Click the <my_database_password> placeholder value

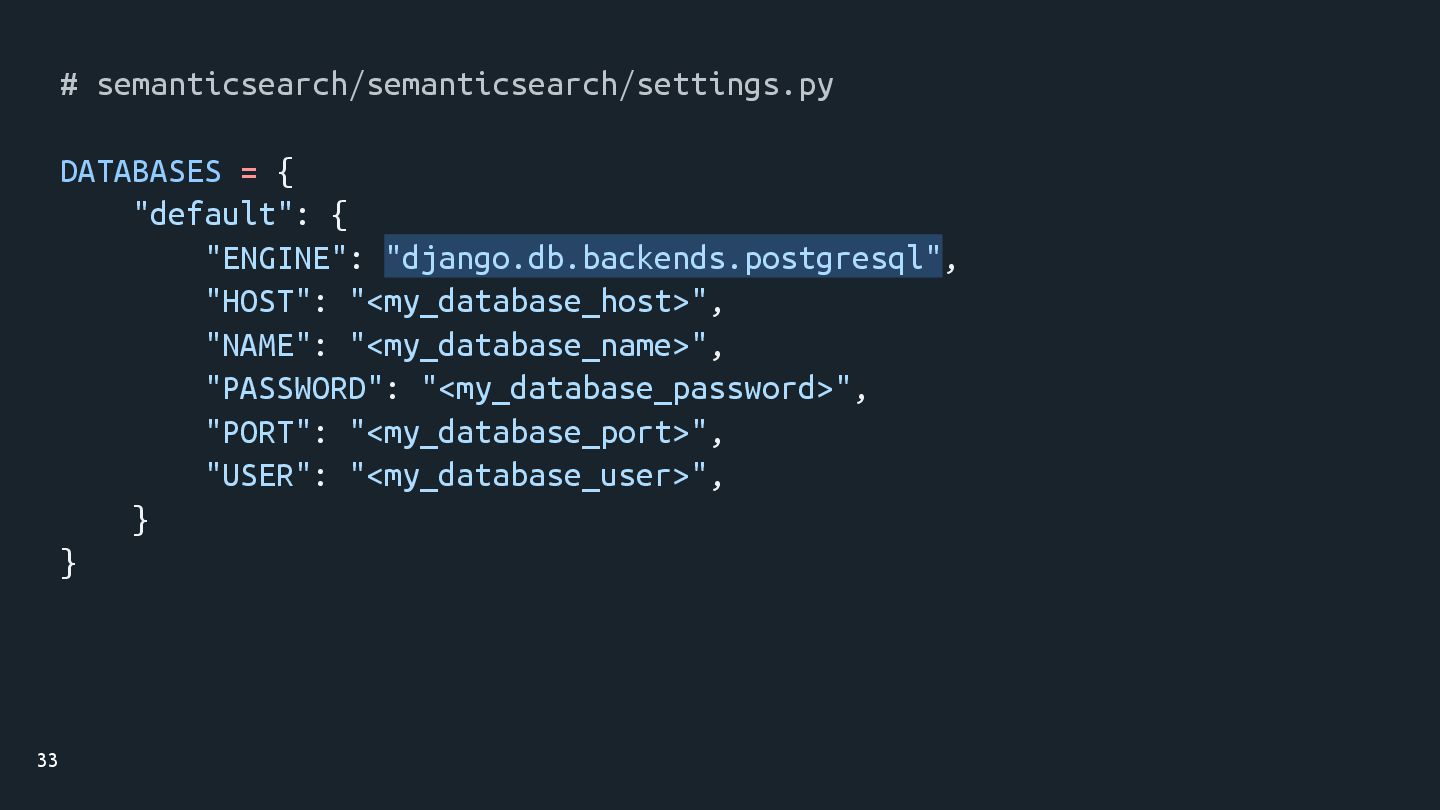click(x=636, y=389)
